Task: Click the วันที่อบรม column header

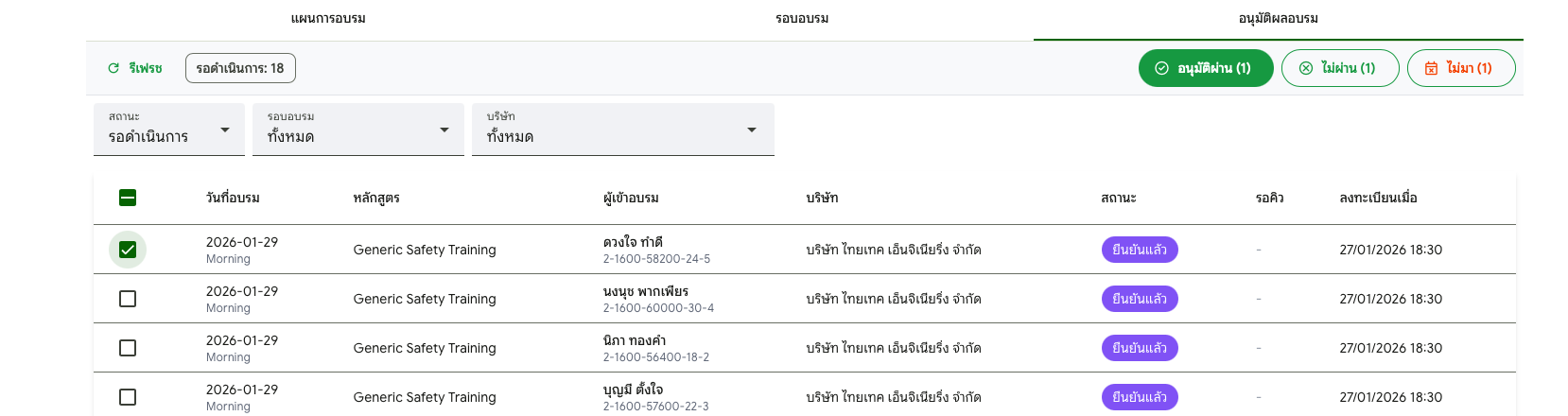Action: point(233,198)
